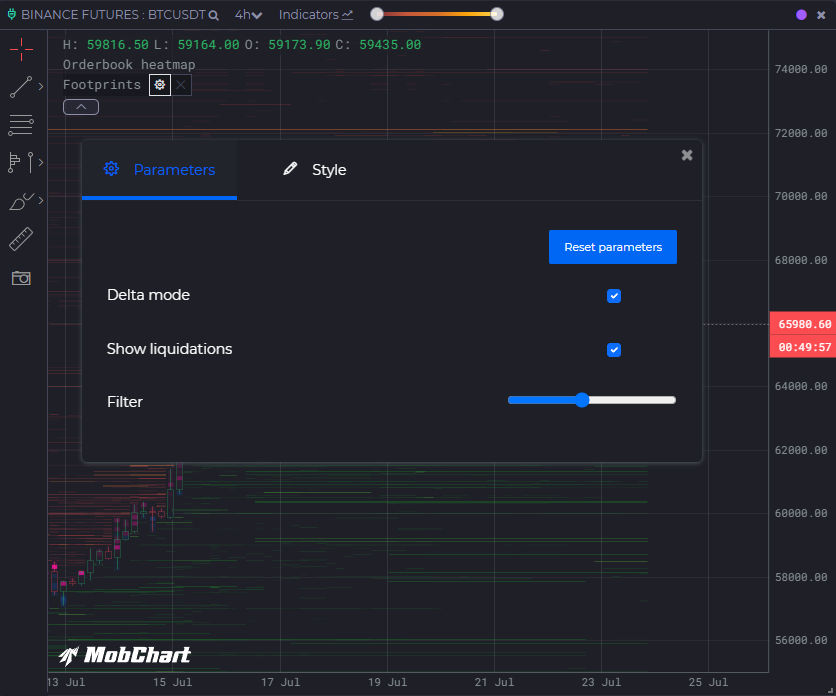Click the close value 59435.00

(x=390, y=45)
